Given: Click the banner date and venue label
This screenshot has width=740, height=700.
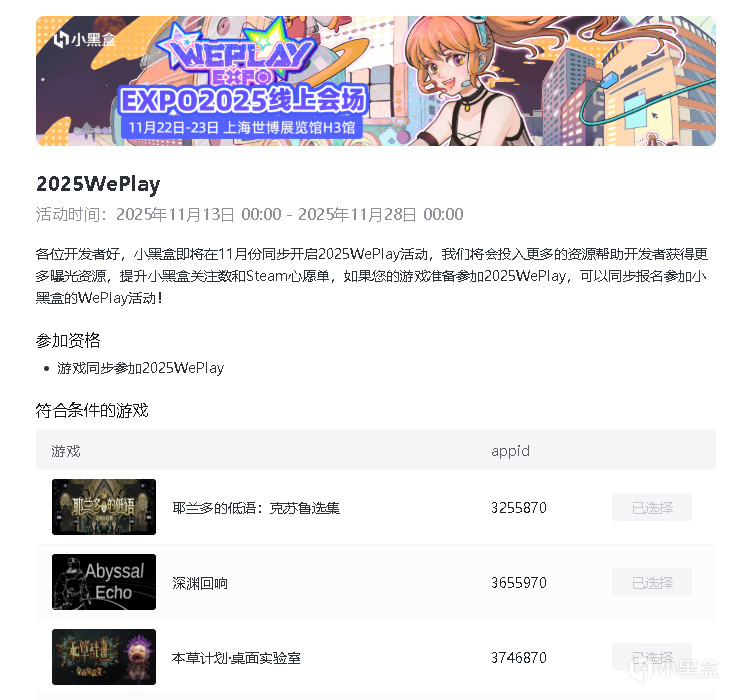Looking at the screenshot, I should [x=242, y=127].
